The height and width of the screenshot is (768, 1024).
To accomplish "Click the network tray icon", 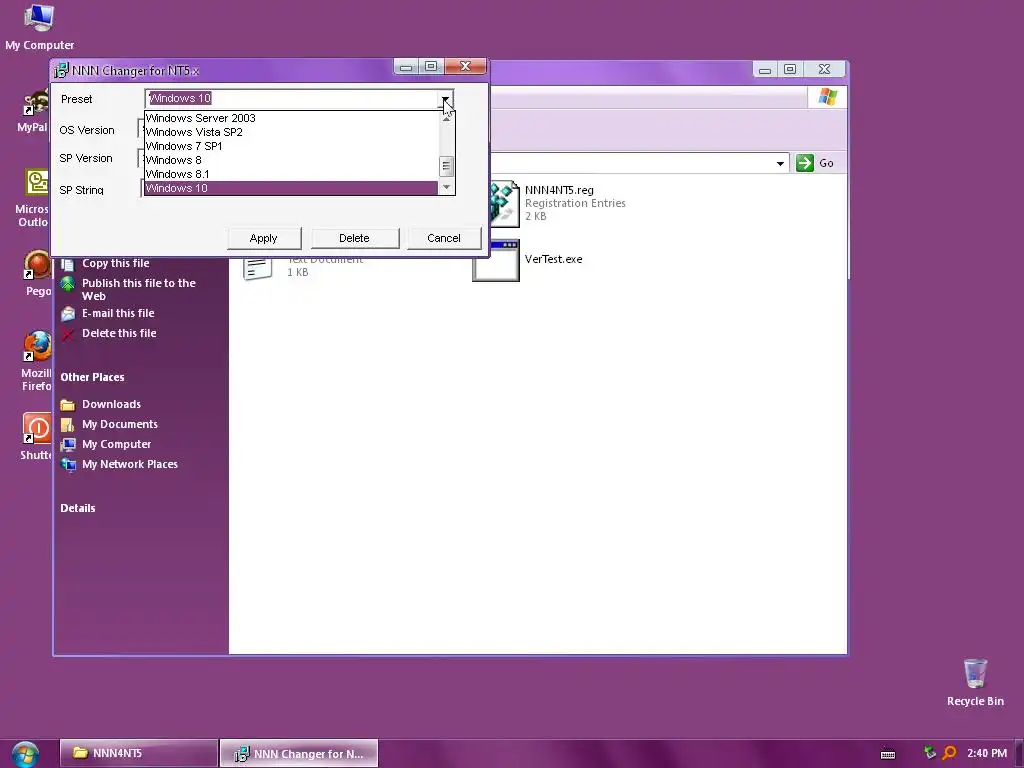I will coord(929,753).
